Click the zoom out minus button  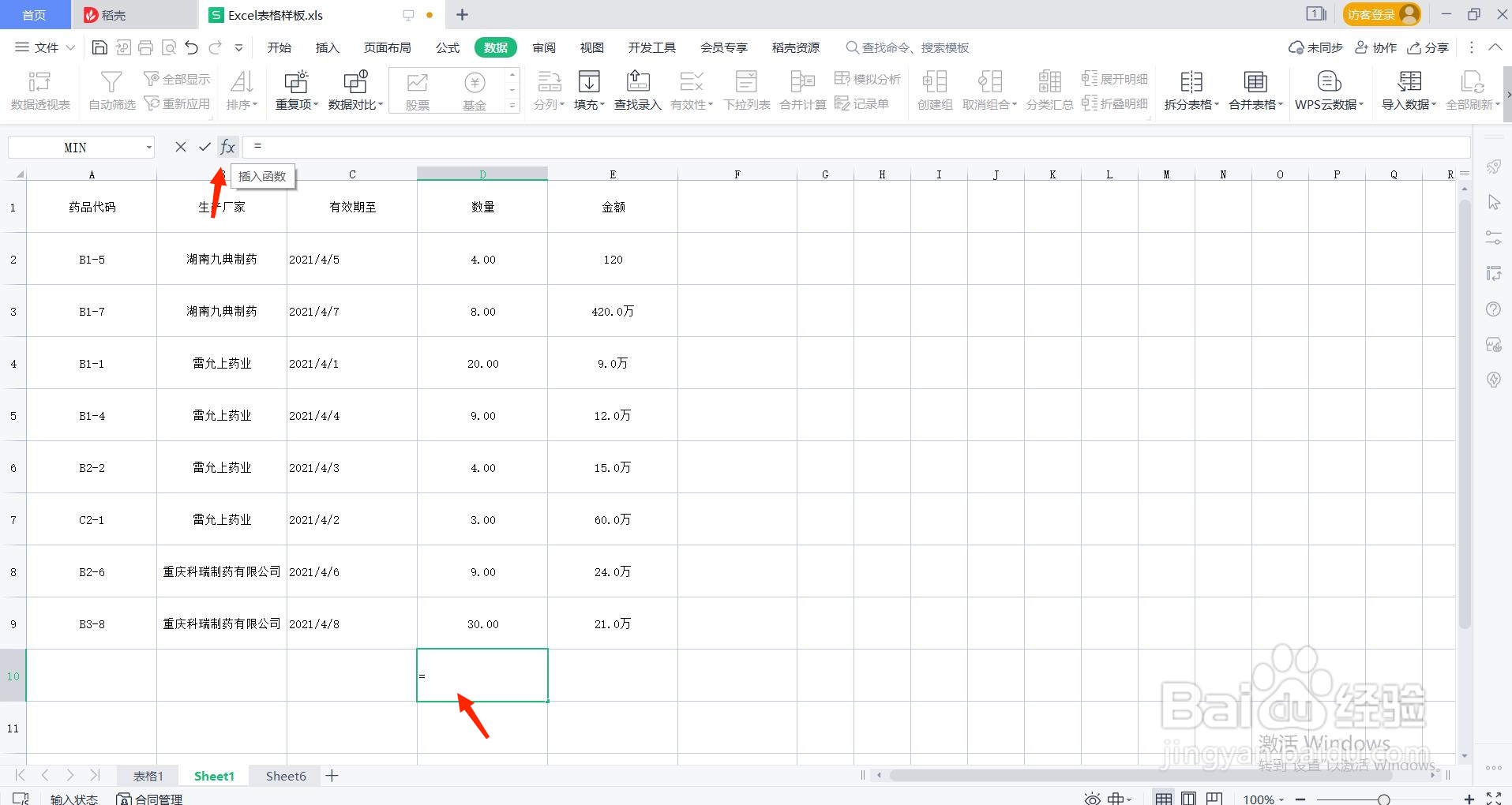[1300, 799]
